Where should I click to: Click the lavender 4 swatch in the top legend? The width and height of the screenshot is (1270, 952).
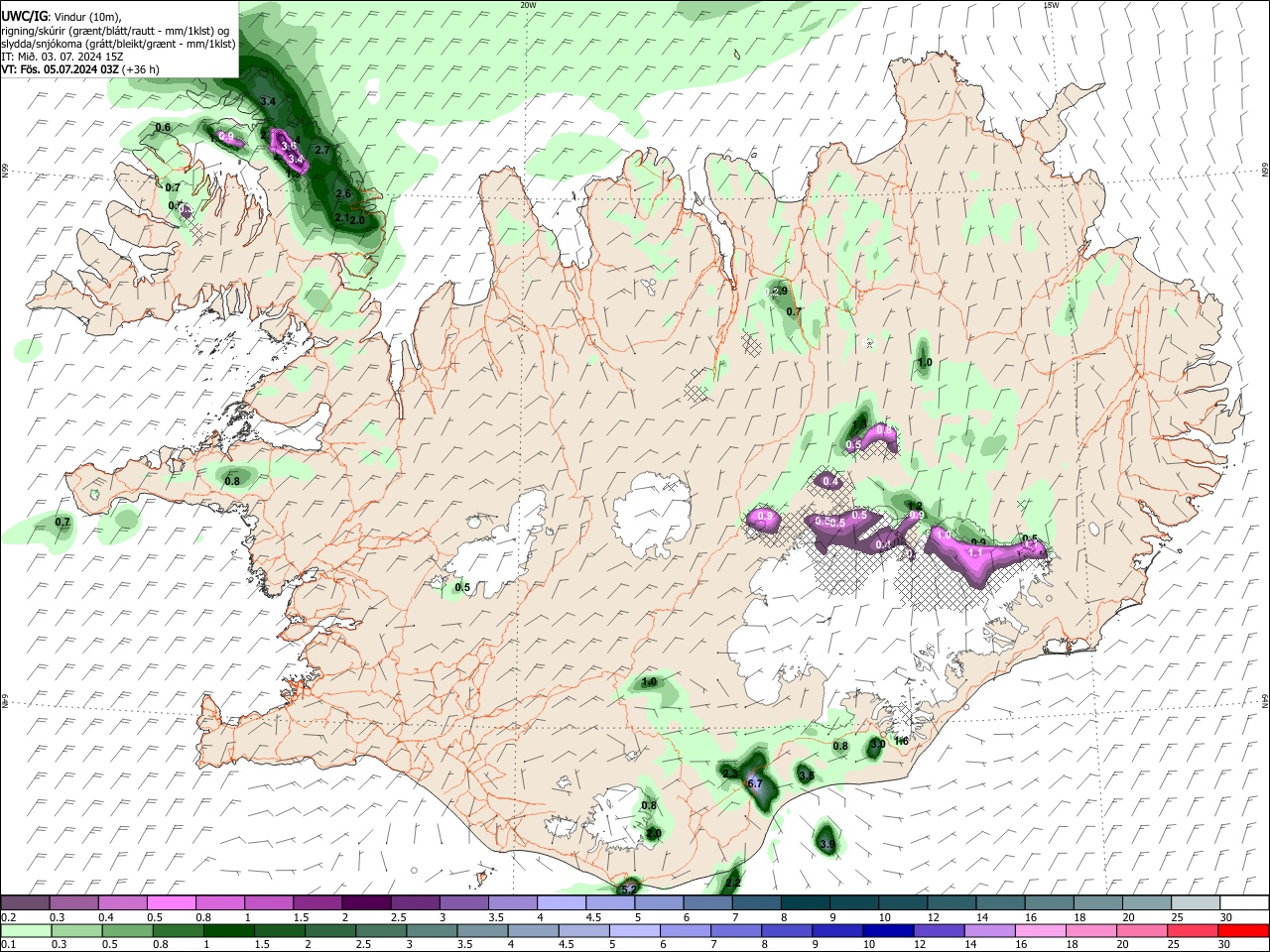click(x=560, y=902)
